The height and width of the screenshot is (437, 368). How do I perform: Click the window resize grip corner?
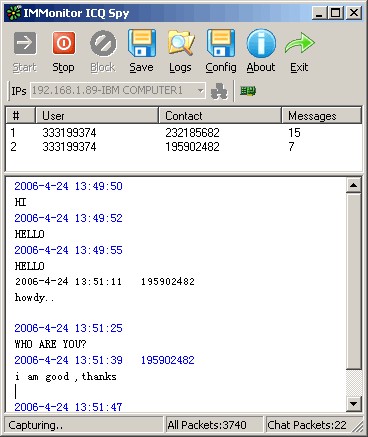358,426
